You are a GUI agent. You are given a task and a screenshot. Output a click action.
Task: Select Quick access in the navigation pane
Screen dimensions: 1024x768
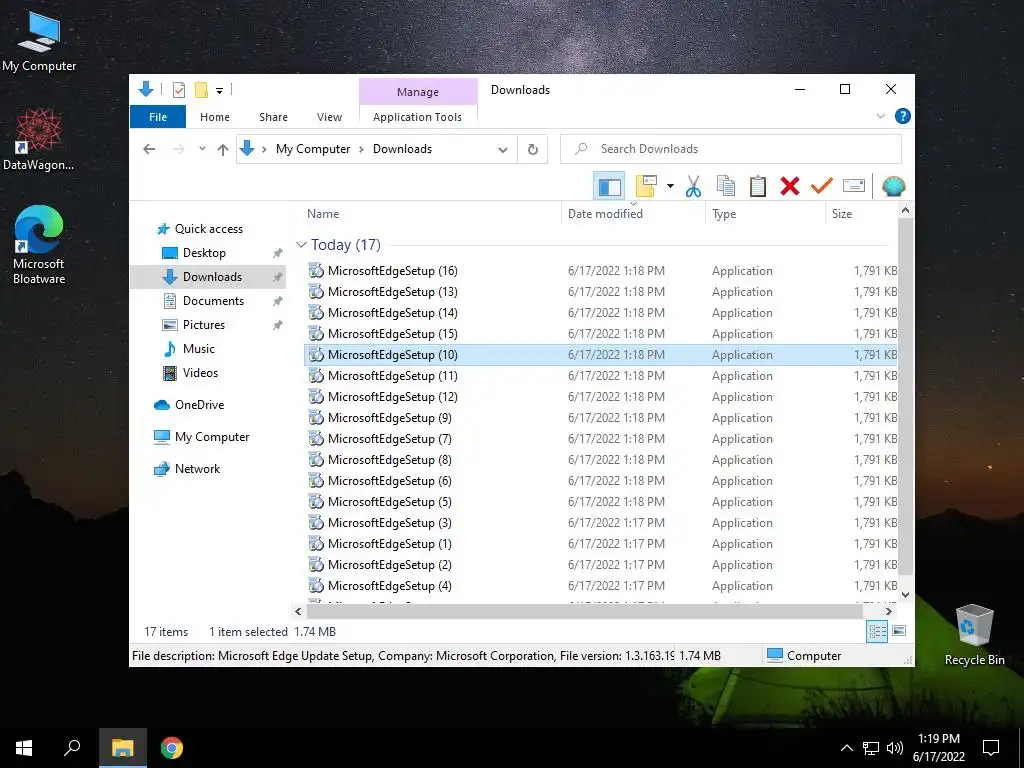point(208,229)
